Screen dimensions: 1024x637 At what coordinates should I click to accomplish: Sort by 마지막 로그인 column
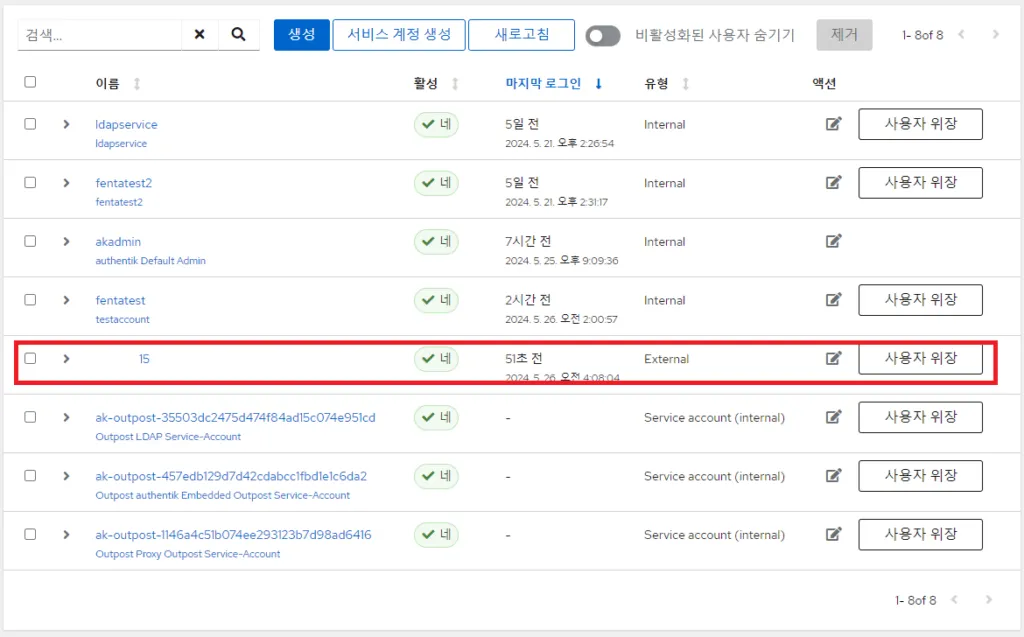click(543, 84)
